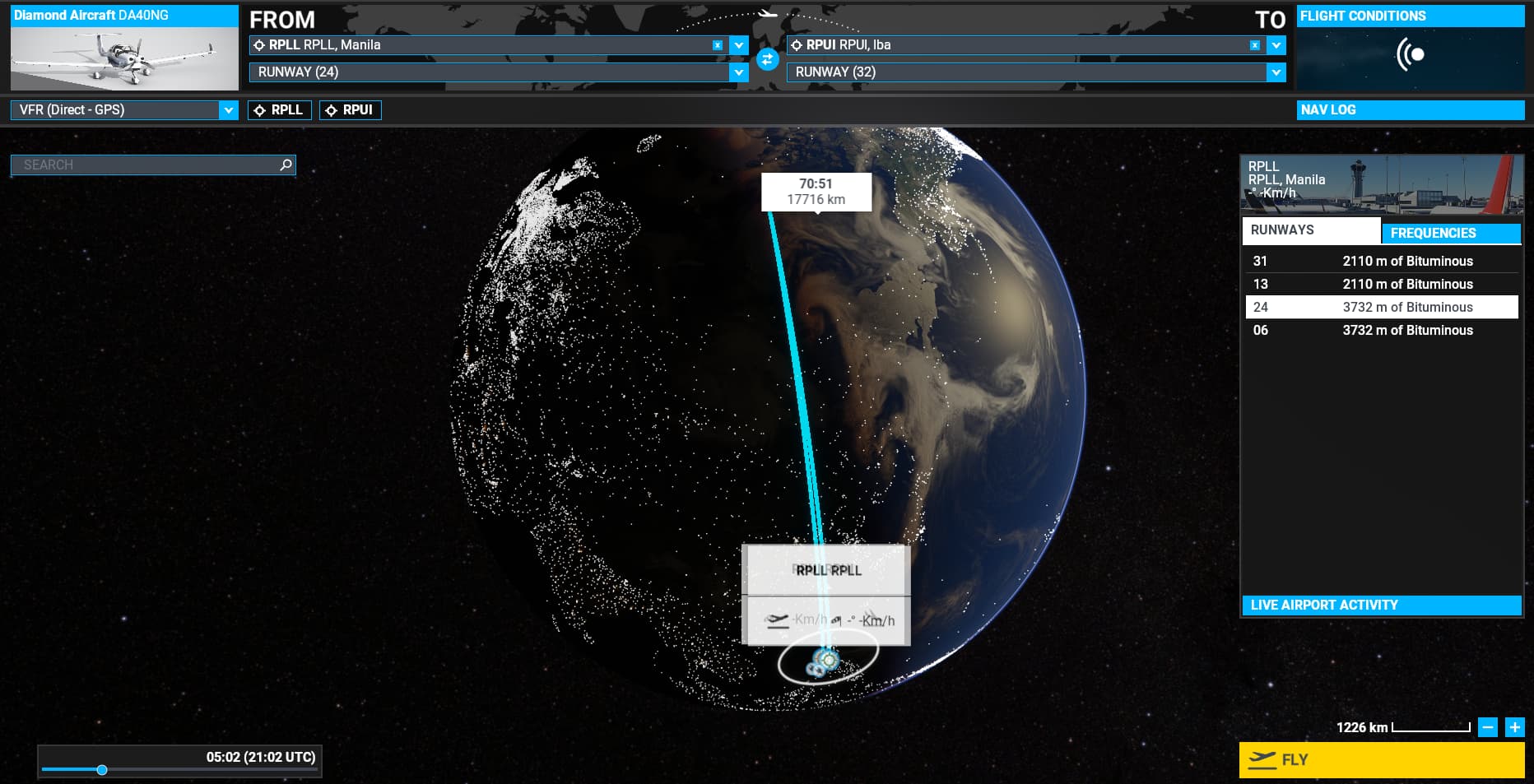
Task: Open the departure RUNWAY (24) dropdown
Action: [x=739, y=72]
